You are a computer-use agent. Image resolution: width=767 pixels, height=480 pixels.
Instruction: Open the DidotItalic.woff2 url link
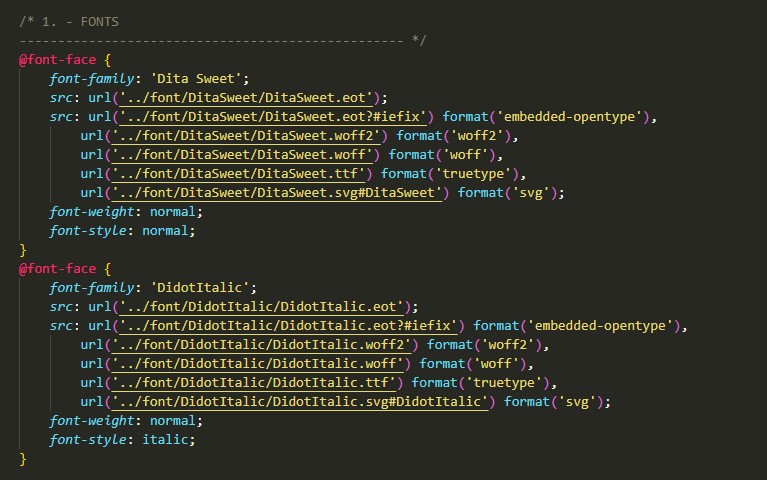coord(261,345)
